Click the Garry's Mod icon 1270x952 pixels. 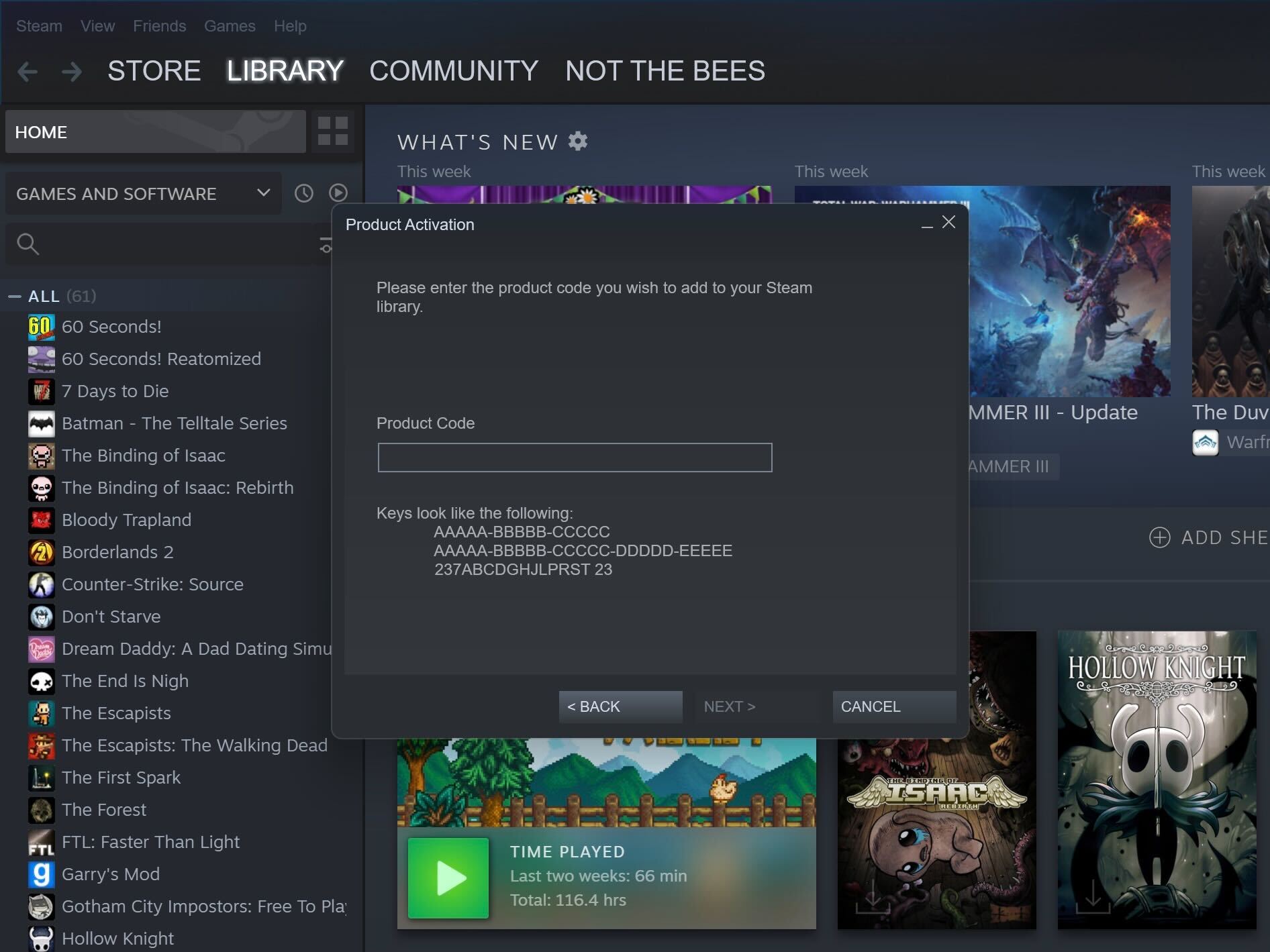coord(42,874)
